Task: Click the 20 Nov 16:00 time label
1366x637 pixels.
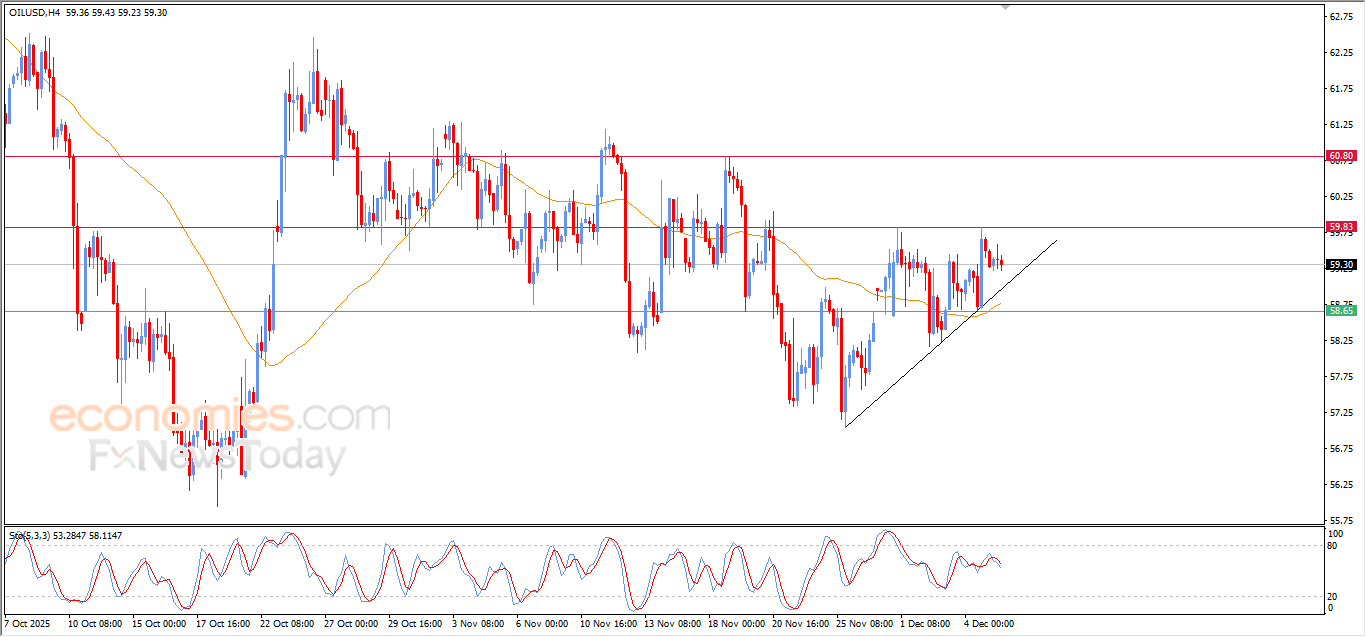Action: 800,623
